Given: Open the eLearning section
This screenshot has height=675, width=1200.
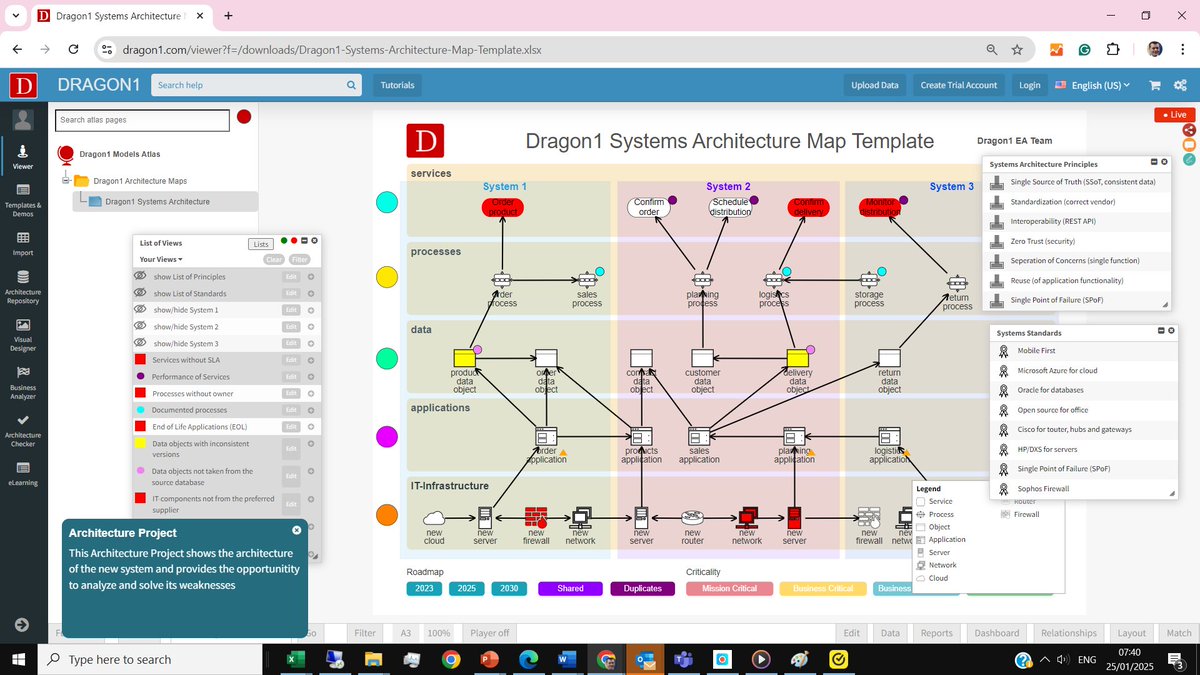Looking at the screenshot, I should tap(22, 470).
